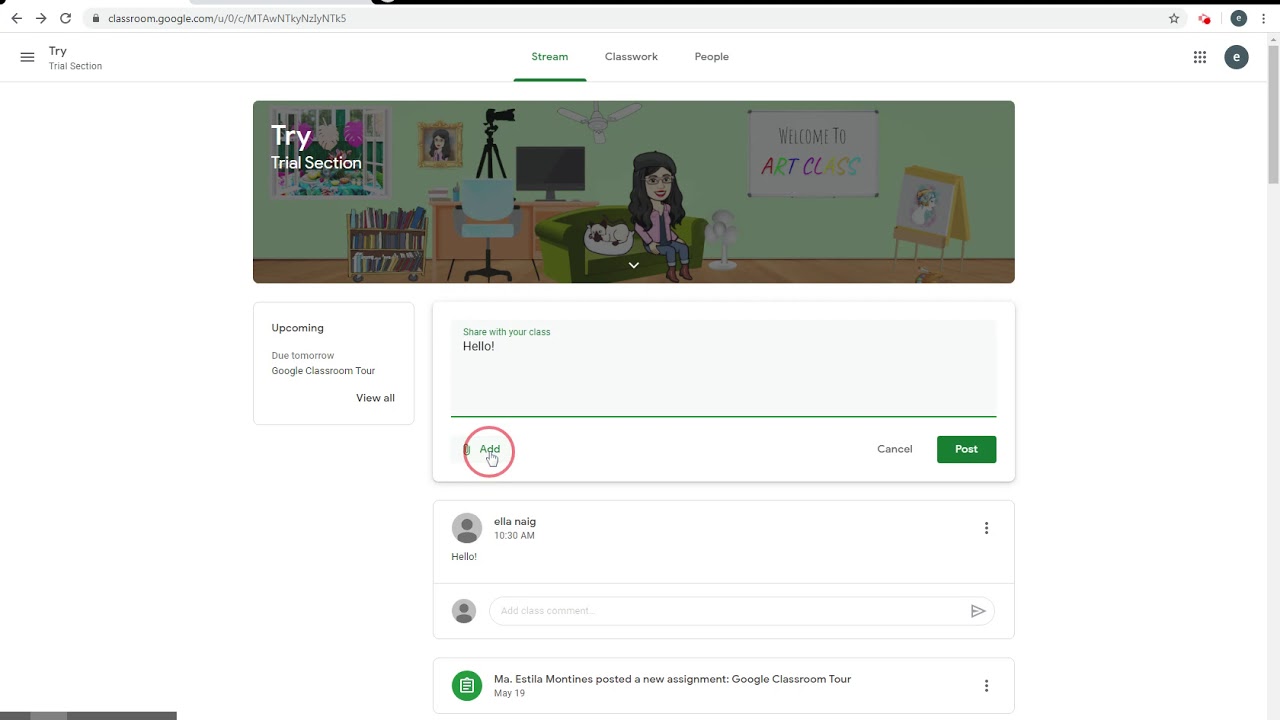The image size is (1280, 720).
Task: Click the Try class title in header
Action: tap(58, 51)
